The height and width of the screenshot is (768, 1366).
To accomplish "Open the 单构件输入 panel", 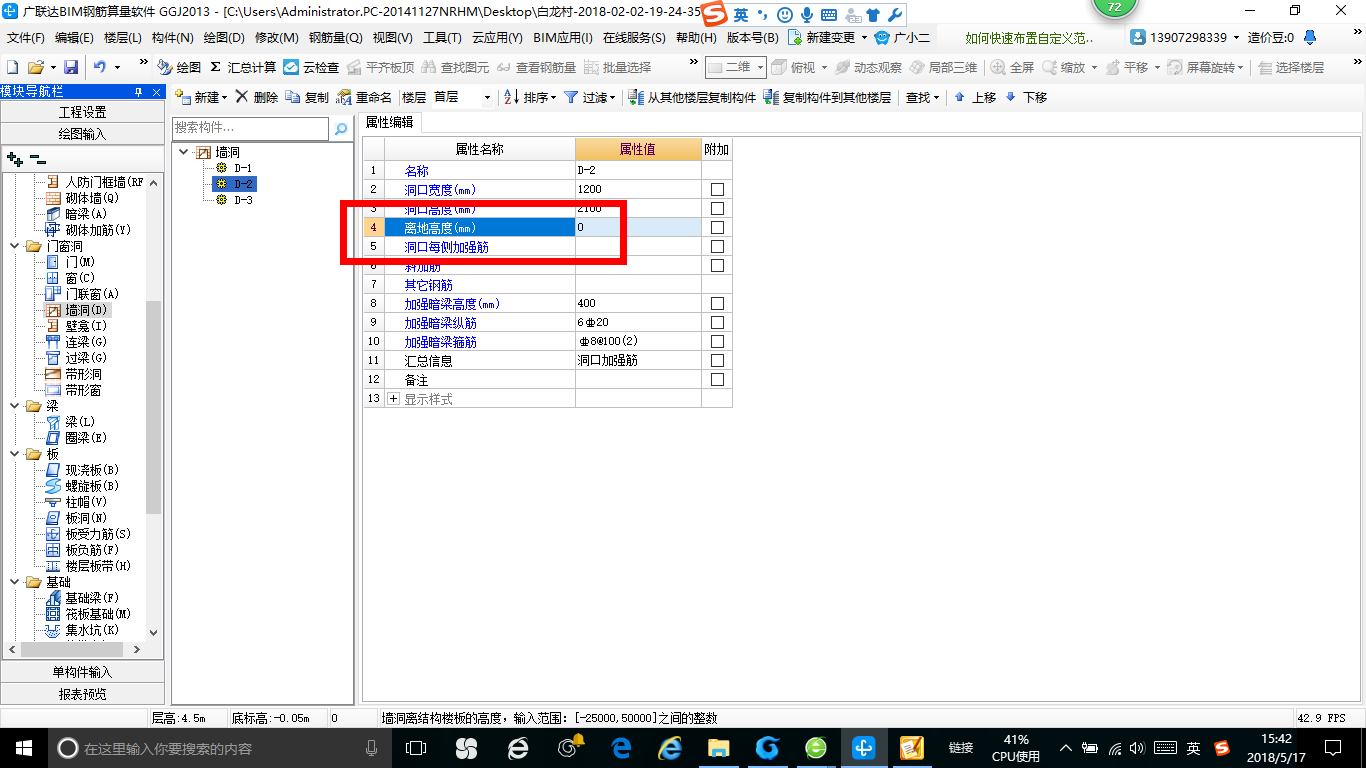I will tap(82, 672).
